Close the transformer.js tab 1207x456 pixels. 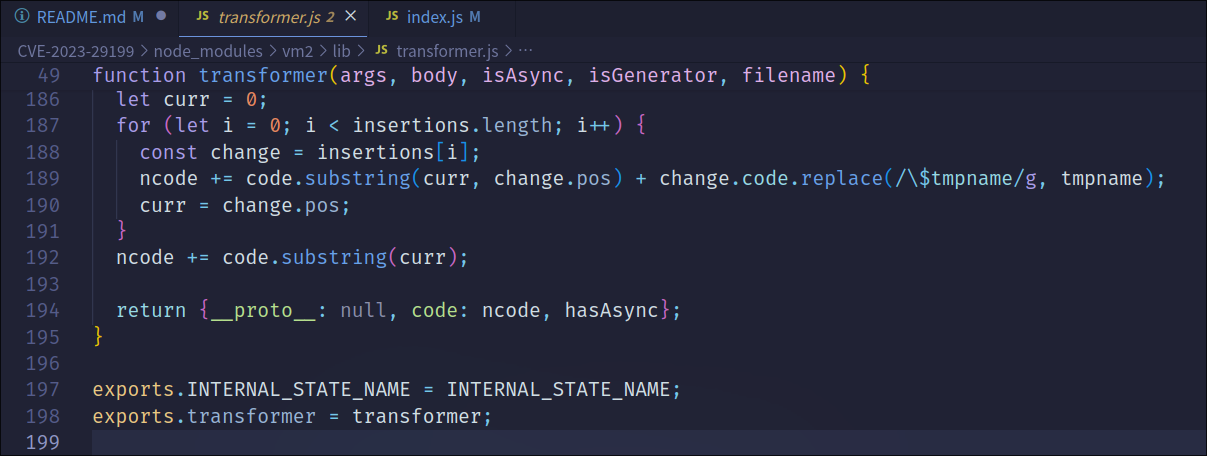pyautogui.click(x=349, y=17)
